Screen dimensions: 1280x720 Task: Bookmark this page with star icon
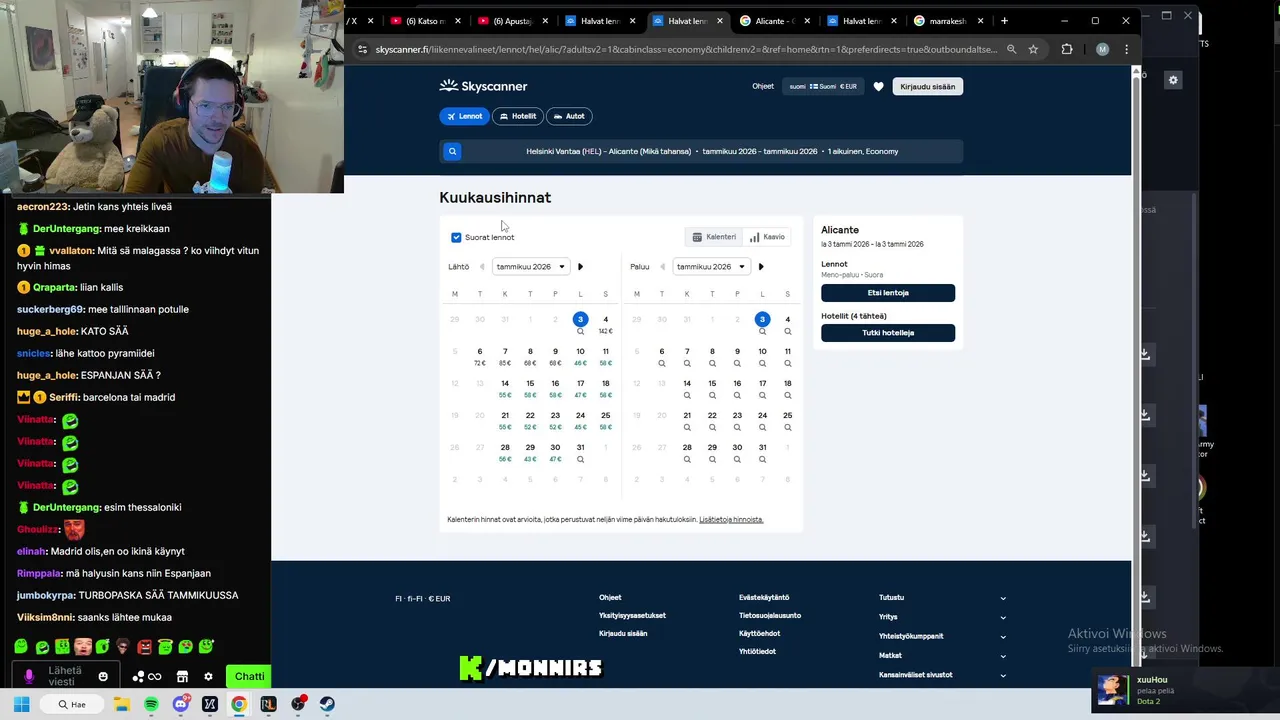pos(1033,49)
